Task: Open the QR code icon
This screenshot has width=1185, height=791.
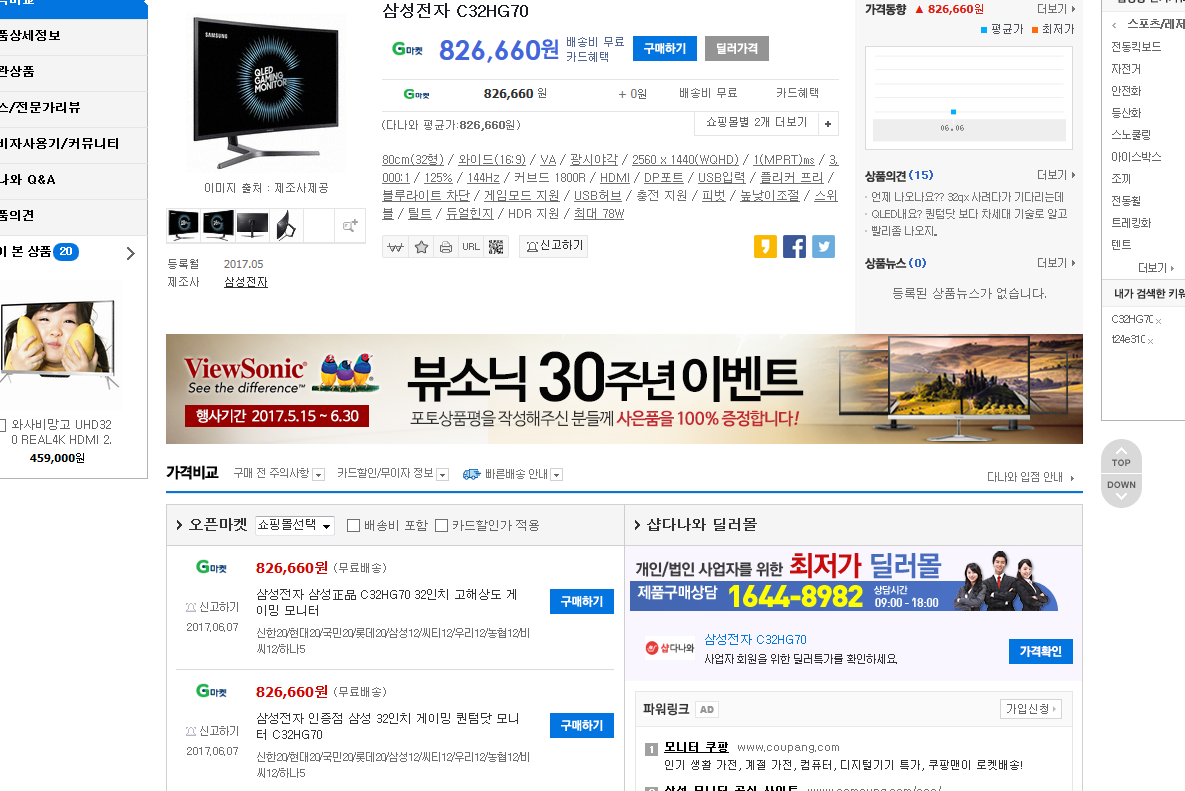Action: point(496,246)
